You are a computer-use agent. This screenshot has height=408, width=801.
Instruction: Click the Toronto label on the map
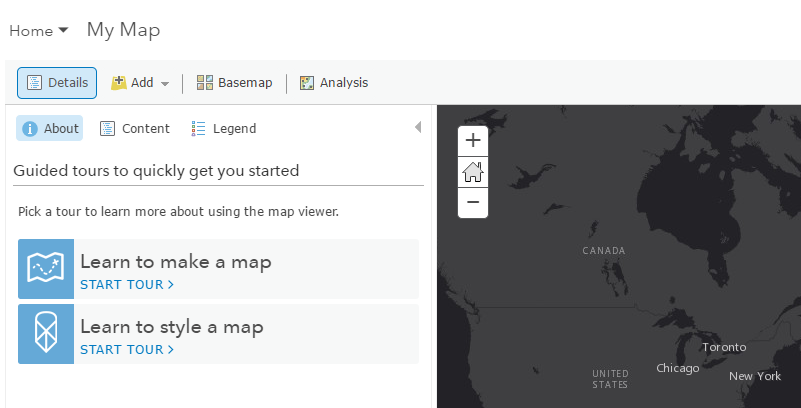724,347
